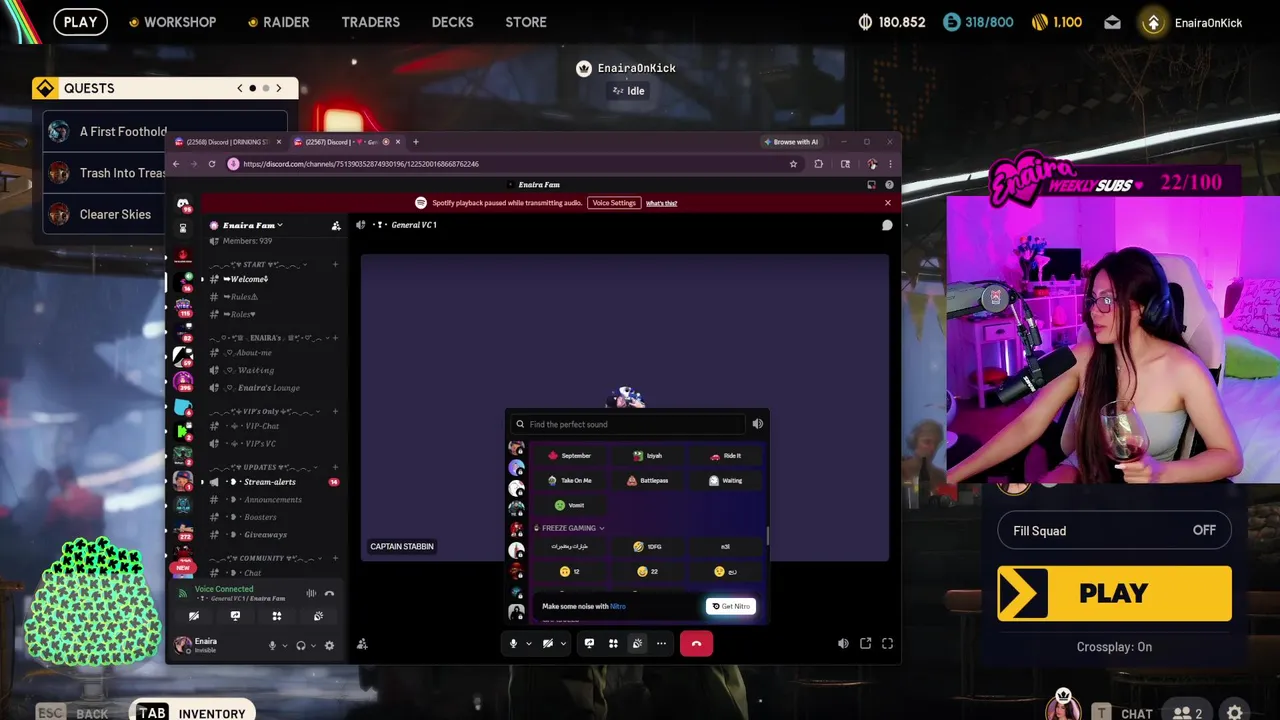Open input device arrow in user panel
Viewport: 1280px width, 720px height.
coord(284,646)
